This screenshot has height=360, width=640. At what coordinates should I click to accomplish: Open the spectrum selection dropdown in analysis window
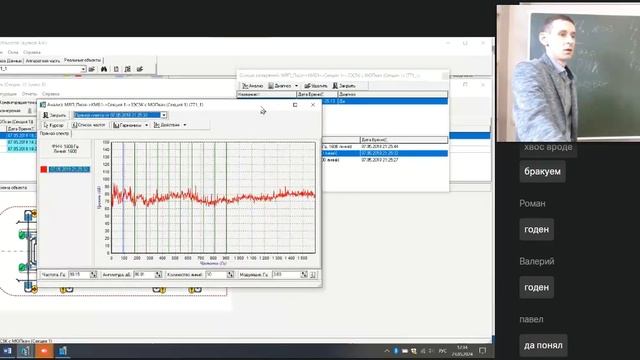(164, 115)
